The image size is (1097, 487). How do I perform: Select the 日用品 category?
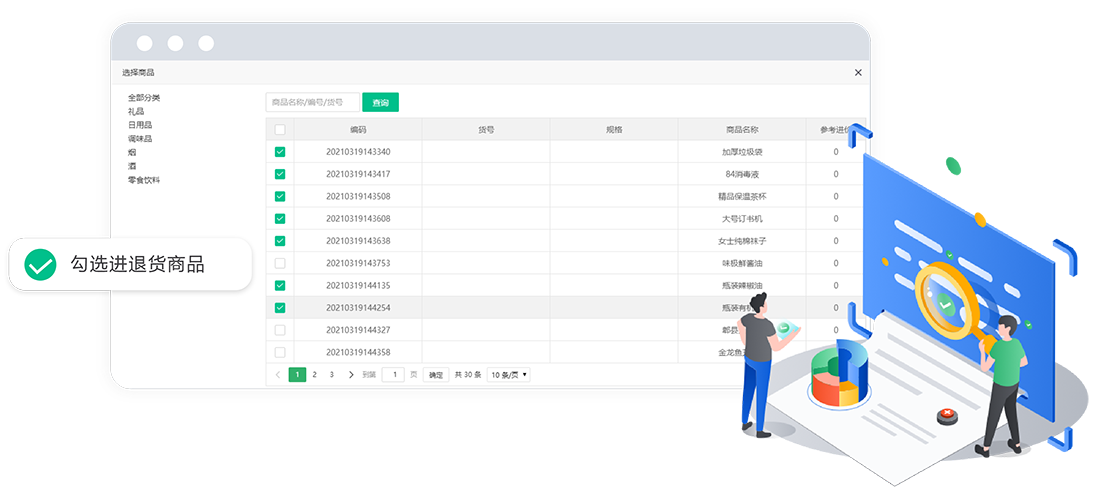(x=140, y=125)
